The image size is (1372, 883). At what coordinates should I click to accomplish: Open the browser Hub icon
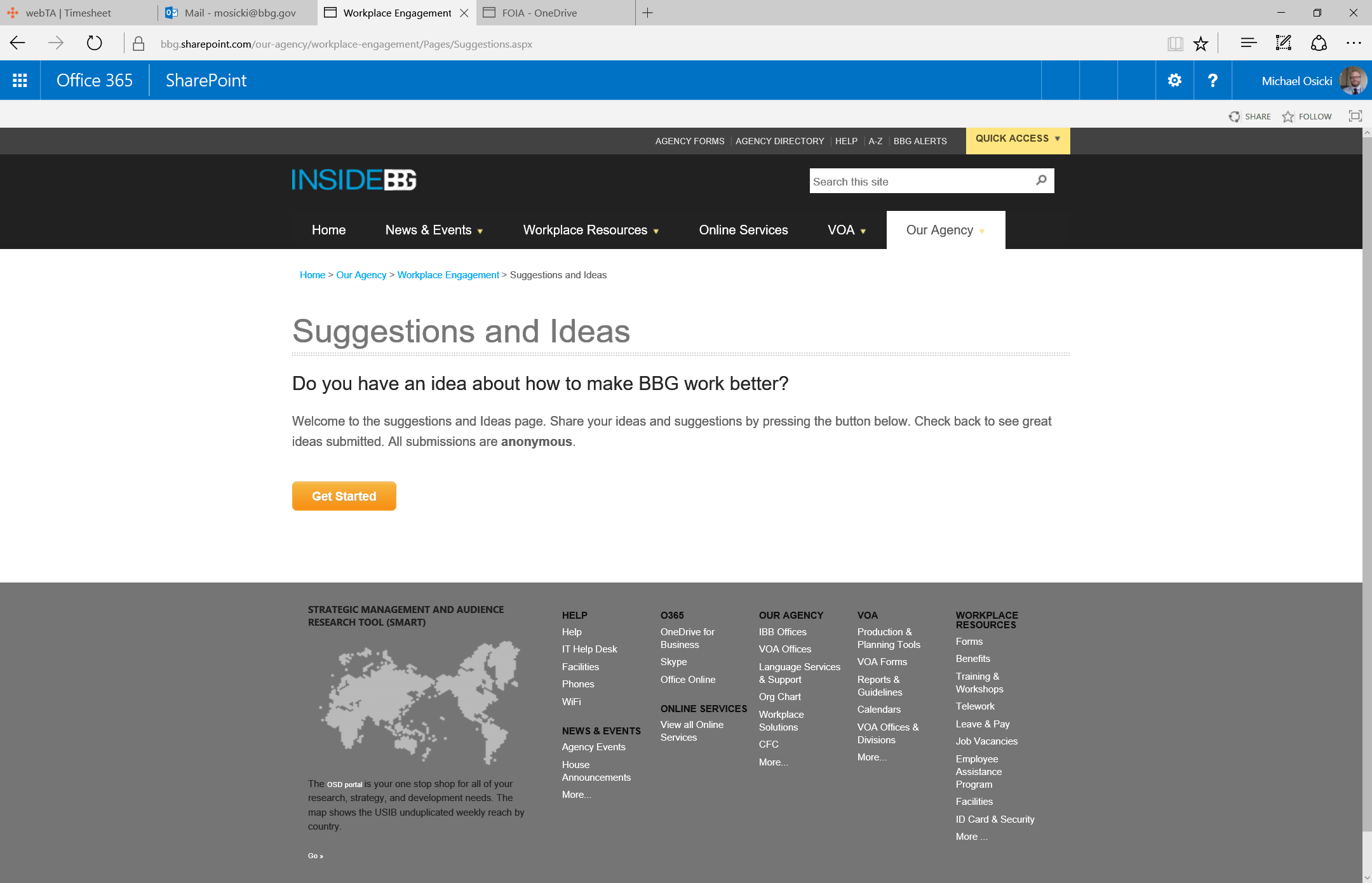[1248, 43]
